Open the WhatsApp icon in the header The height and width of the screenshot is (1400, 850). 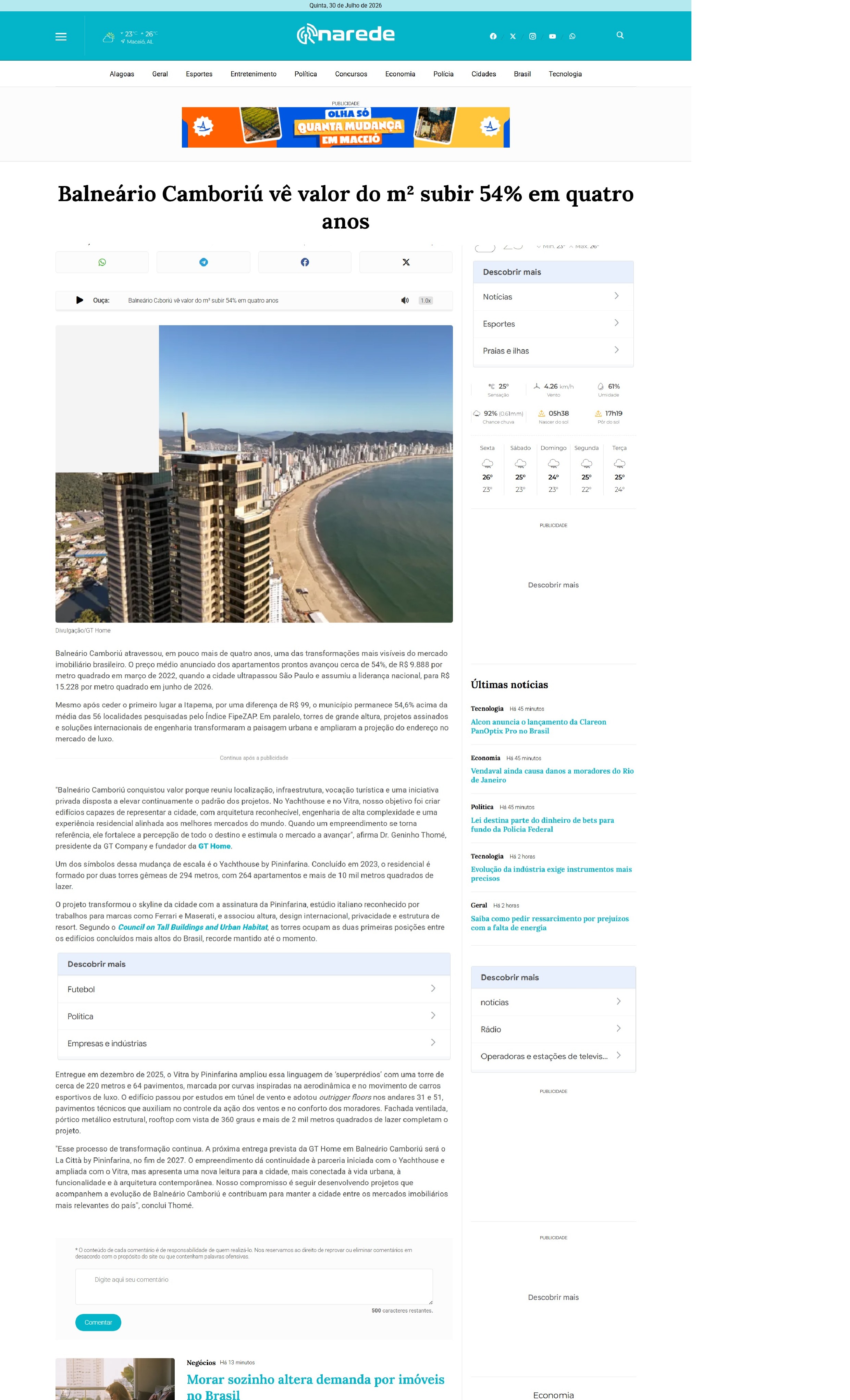[x=572, y=36]
